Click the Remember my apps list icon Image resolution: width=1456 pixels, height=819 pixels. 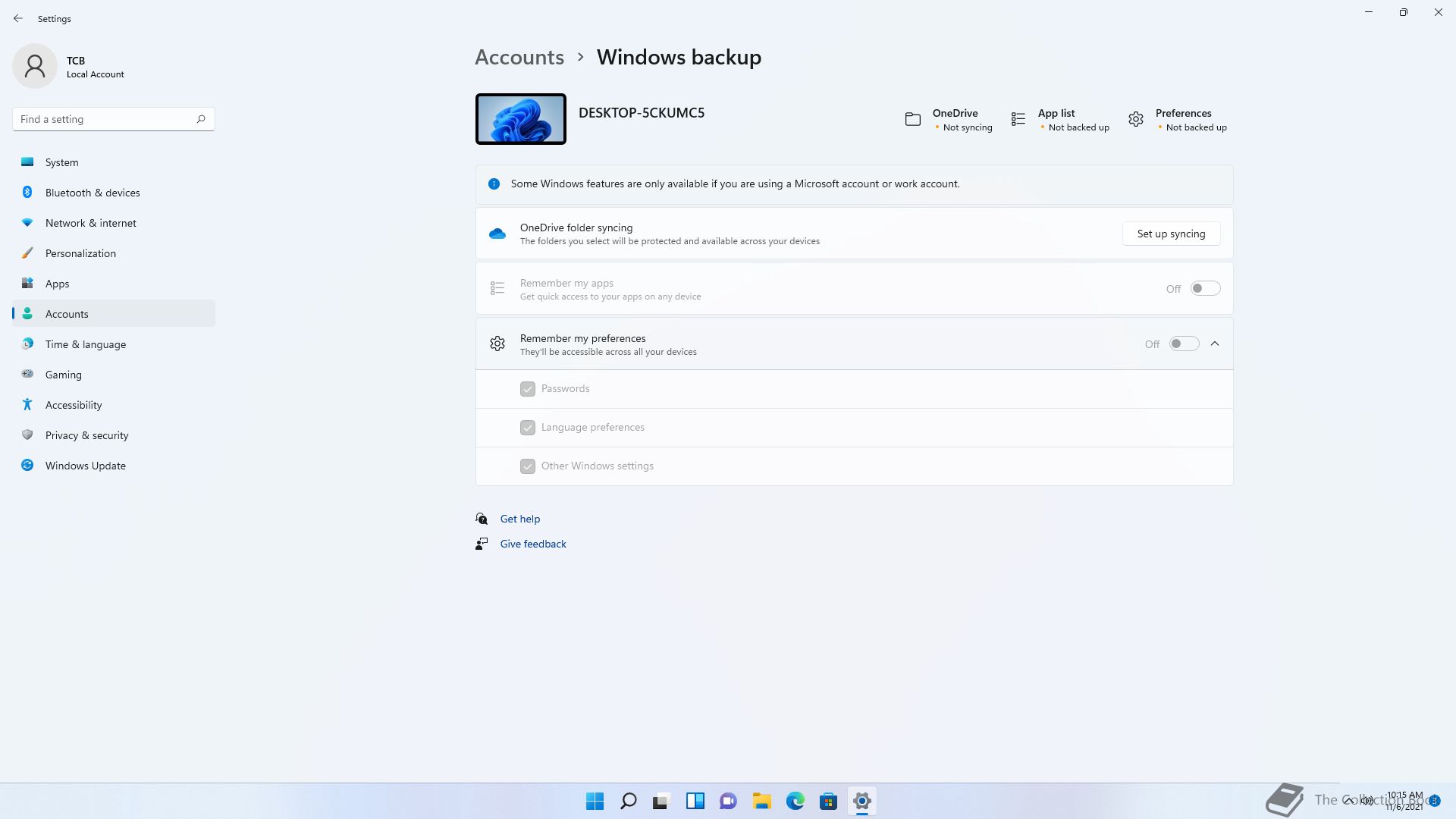coord(497,289)
